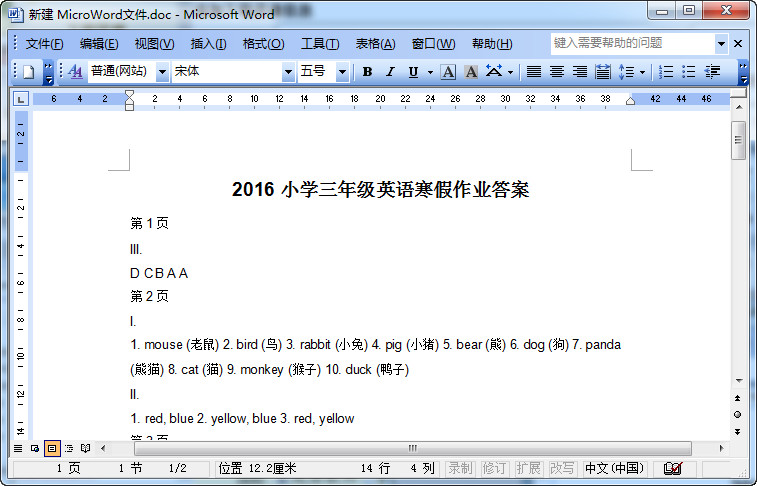Click line spacing icon
Image resolution: width=757 pixels, height=486 pixels.
[627, 72]
